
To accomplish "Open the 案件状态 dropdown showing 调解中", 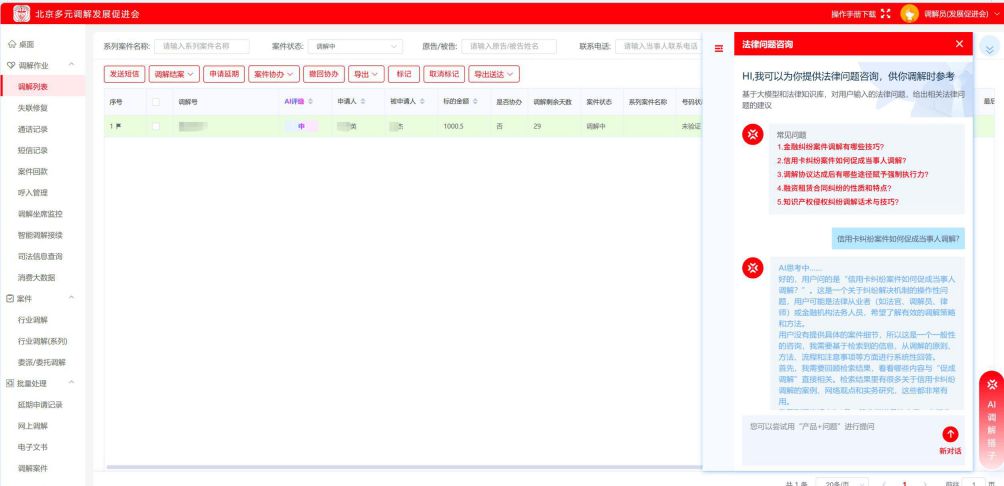I will pyautogui.click(x=355, y=46).
